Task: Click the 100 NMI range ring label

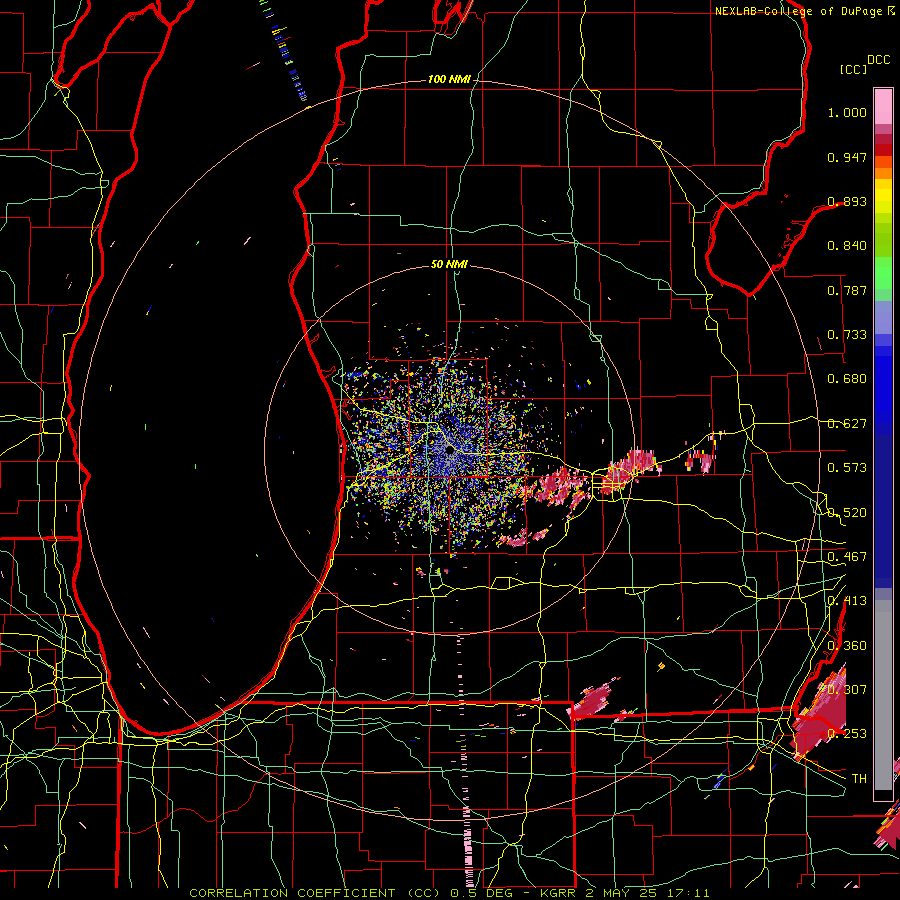Action: (449, 79)
